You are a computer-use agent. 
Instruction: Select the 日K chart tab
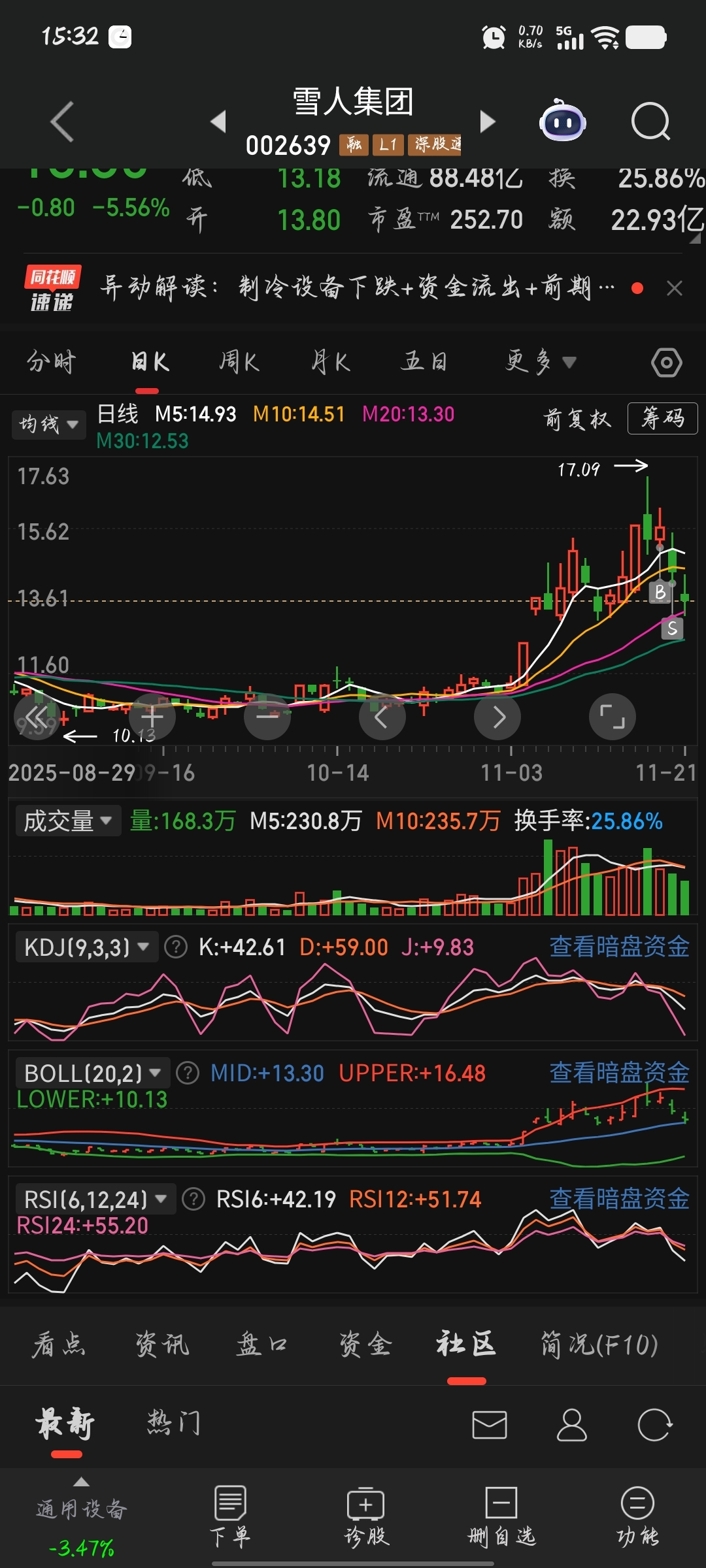[150, 361]
